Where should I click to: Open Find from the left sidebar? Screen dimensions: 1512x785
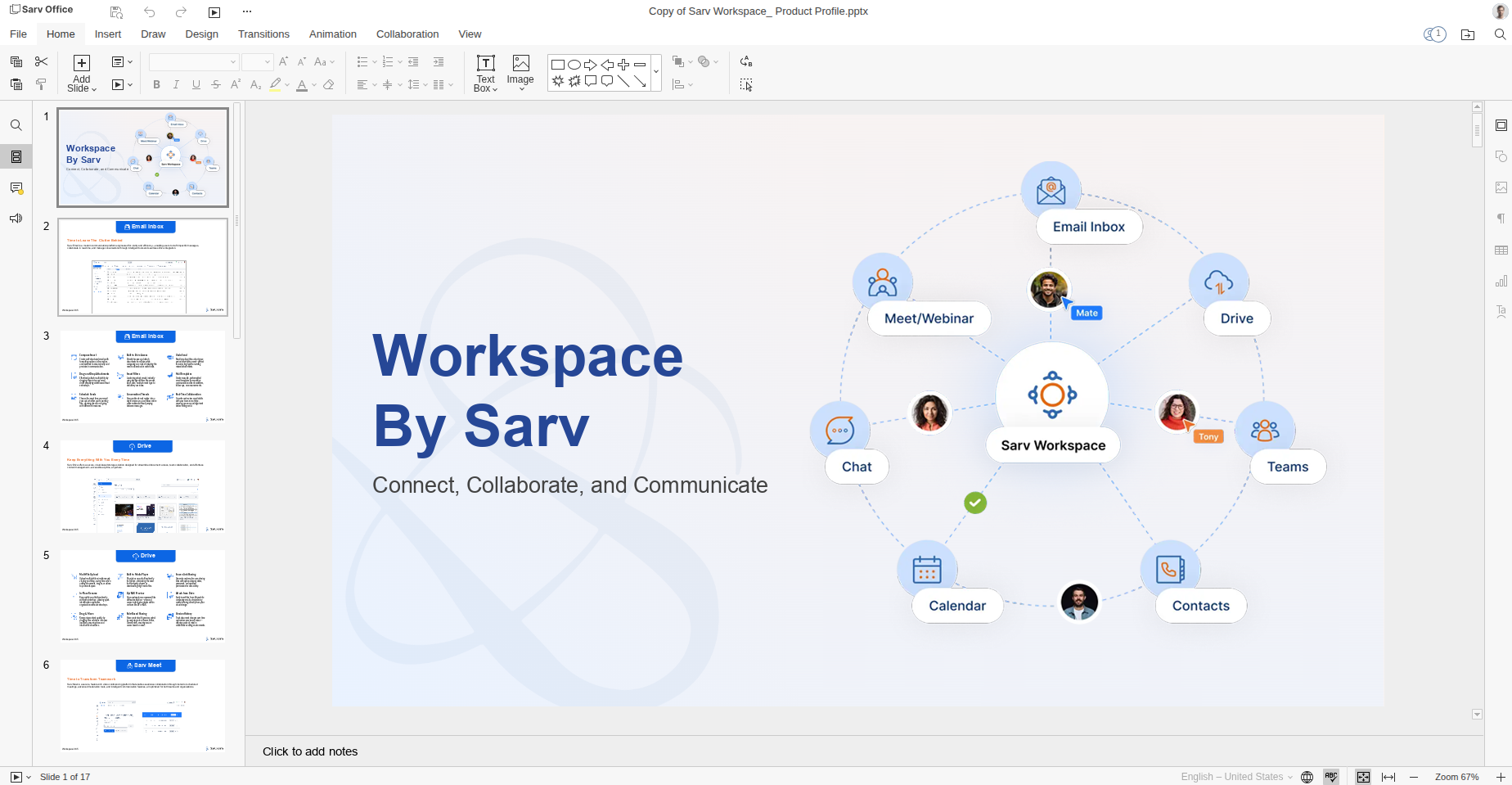[x=16, y=124]
